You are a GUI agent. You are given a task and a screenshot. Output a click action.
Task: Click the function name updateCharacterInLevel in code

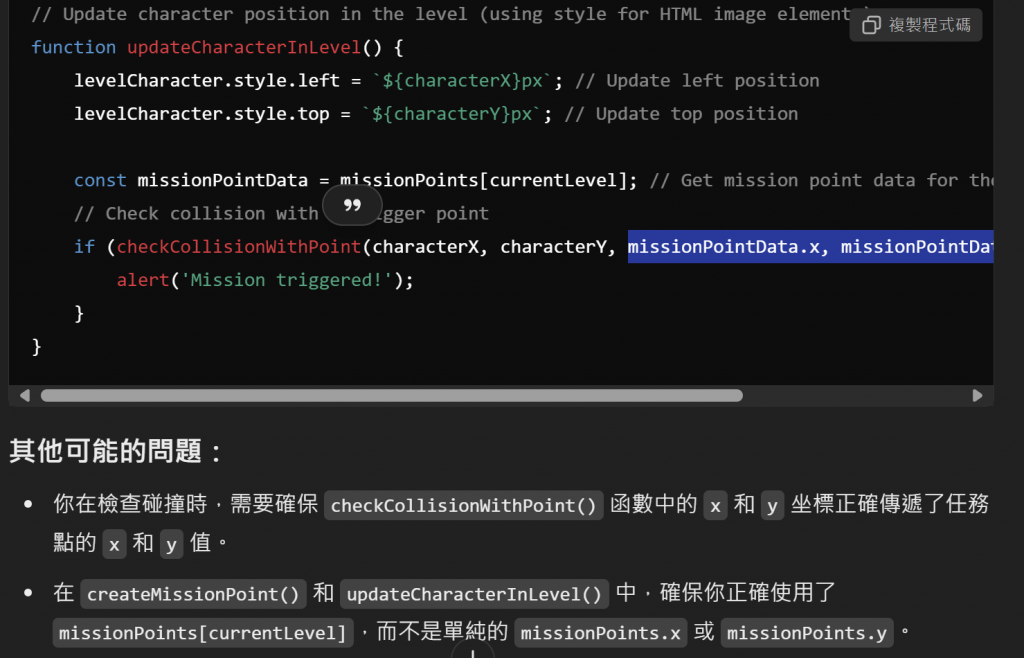(x=244, y=47)
